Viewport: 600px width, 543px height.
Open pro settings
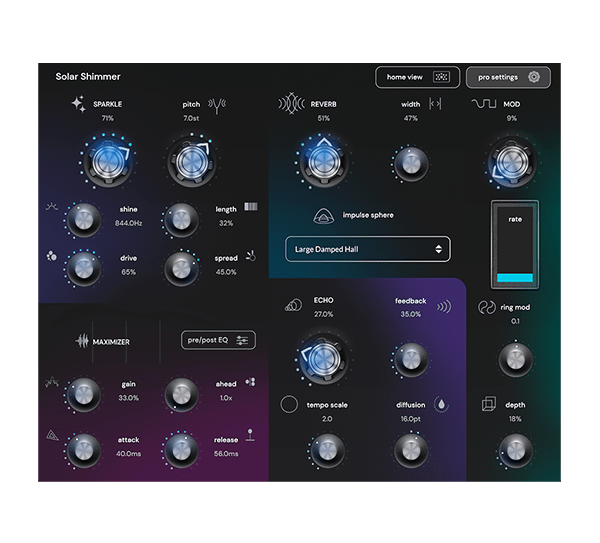pos(507,77)
